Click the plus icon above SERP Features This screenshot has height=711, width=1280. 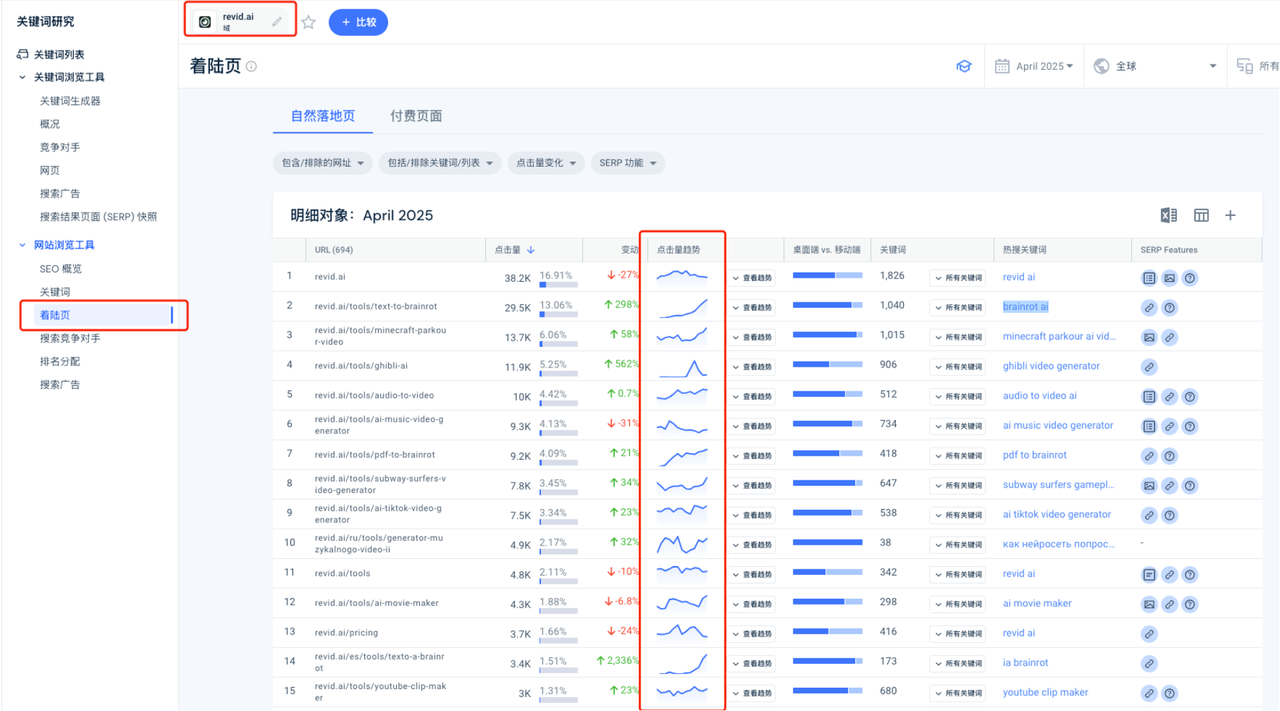tap(1230, 215)
